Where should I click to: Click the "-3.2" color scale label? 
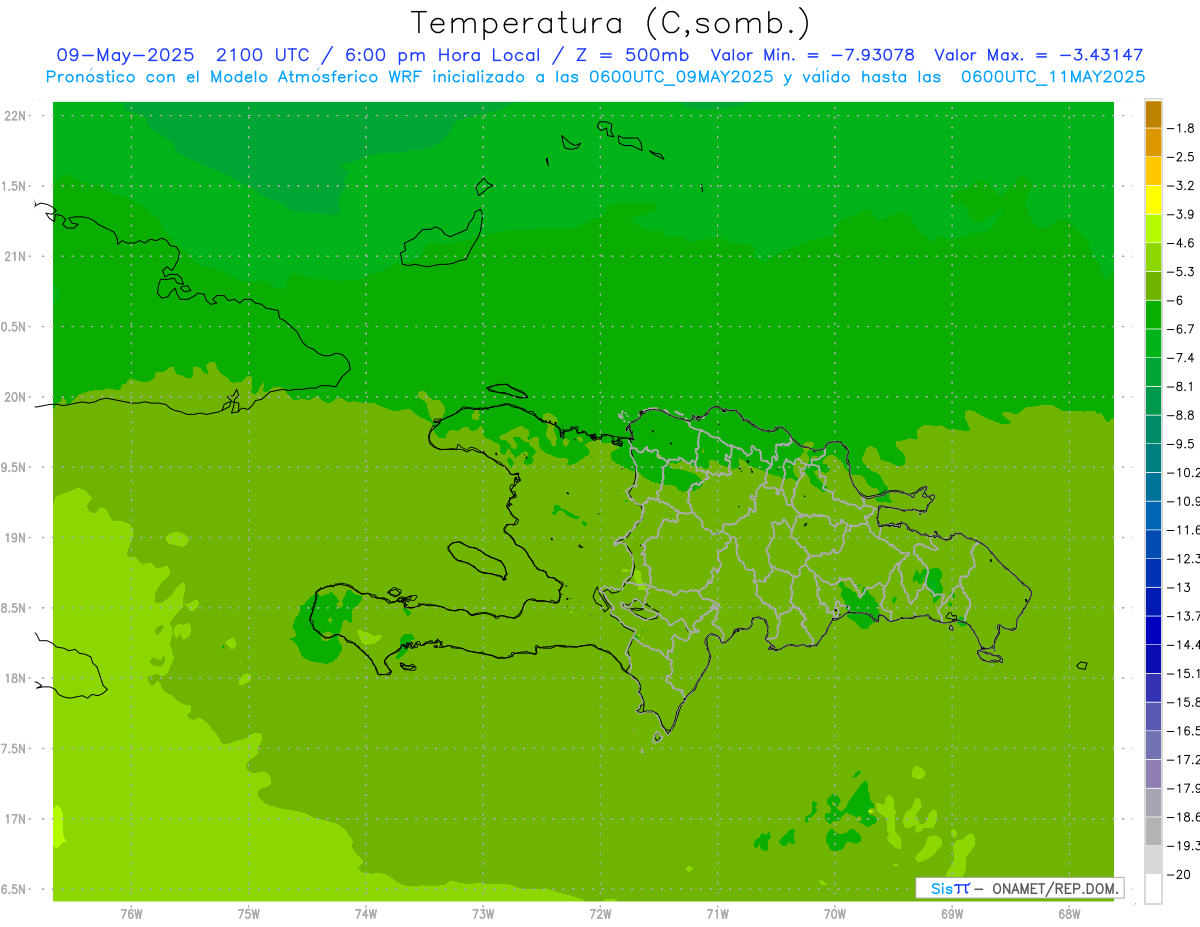coord(1181,186)
